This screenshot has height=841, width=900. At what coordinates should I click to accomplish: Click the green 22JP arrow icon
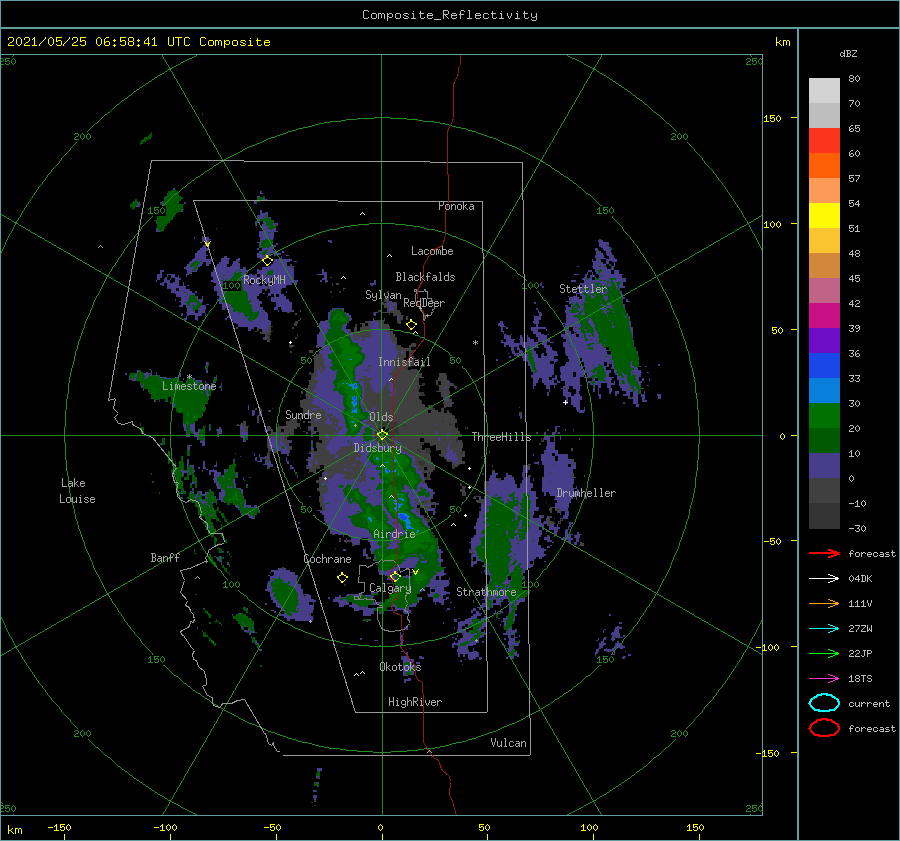pyautogui.click(x=824, y=653)
